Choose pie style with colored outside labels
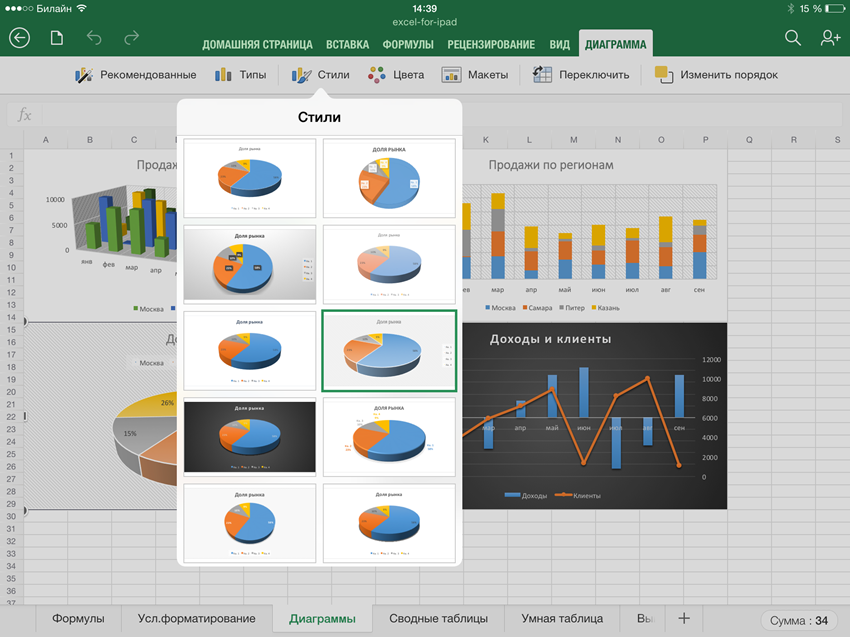This screenshot has height=637, width=850. click(389, 437)
